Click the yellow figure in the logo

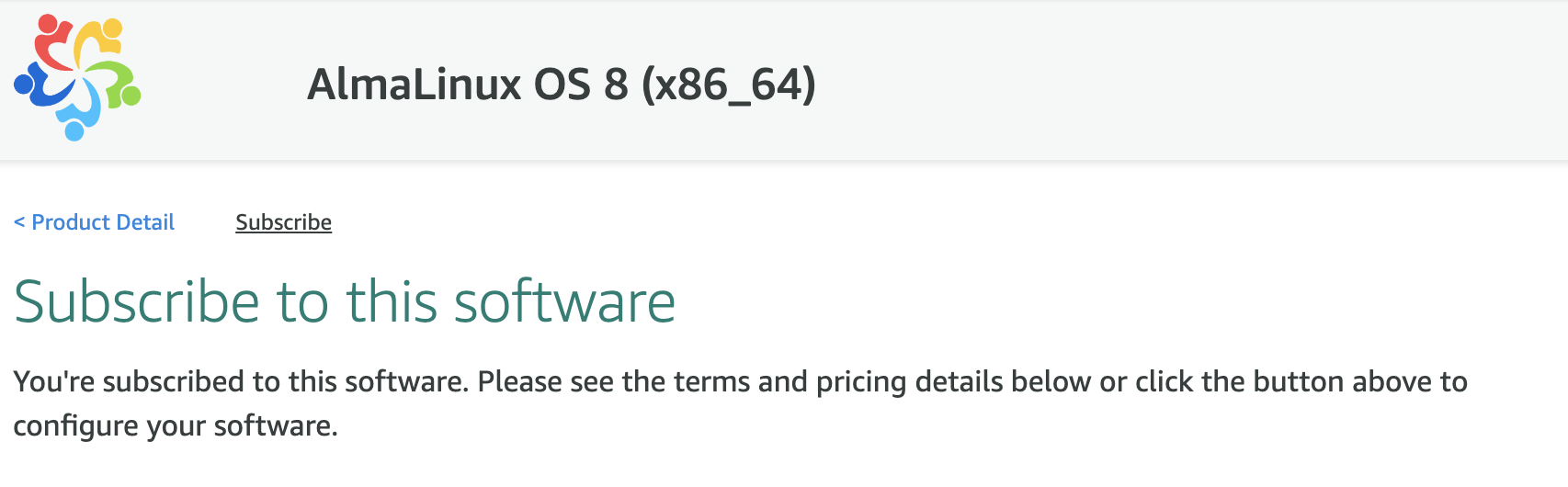coord(99,39)
